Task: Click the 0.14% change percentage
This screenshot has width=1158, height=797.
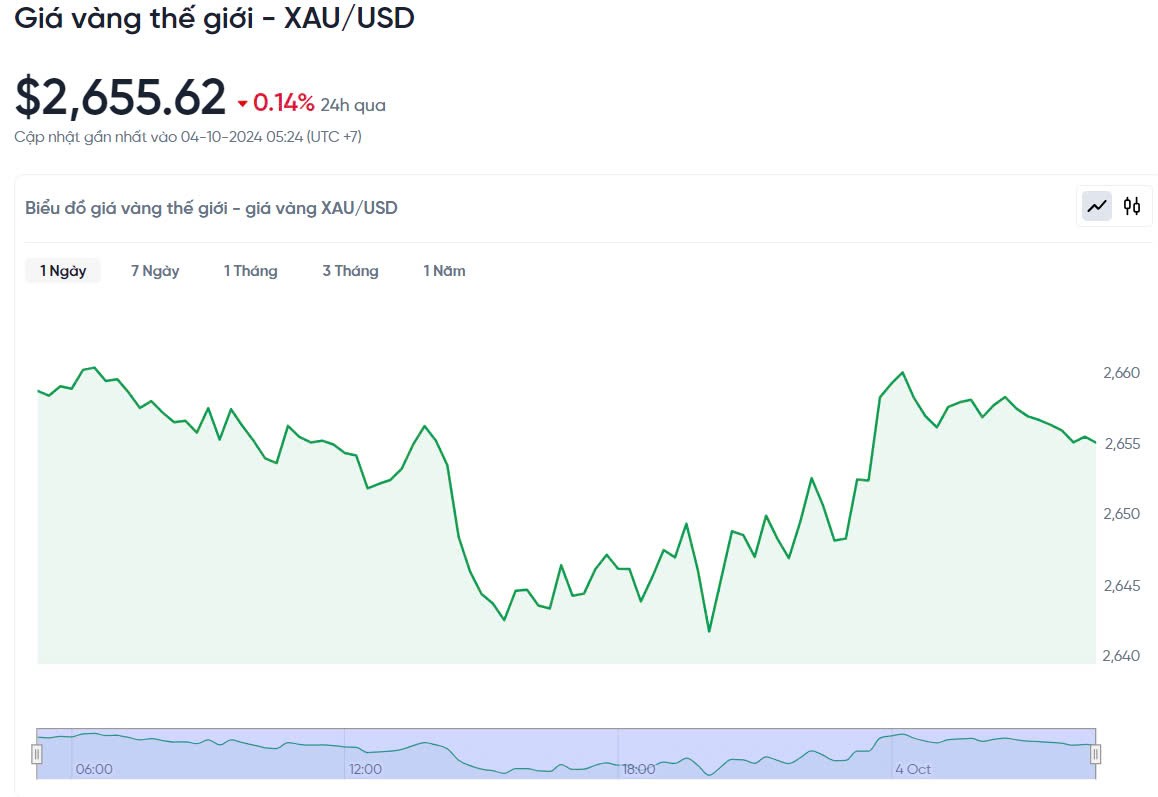Action: [x=284, y=103]
